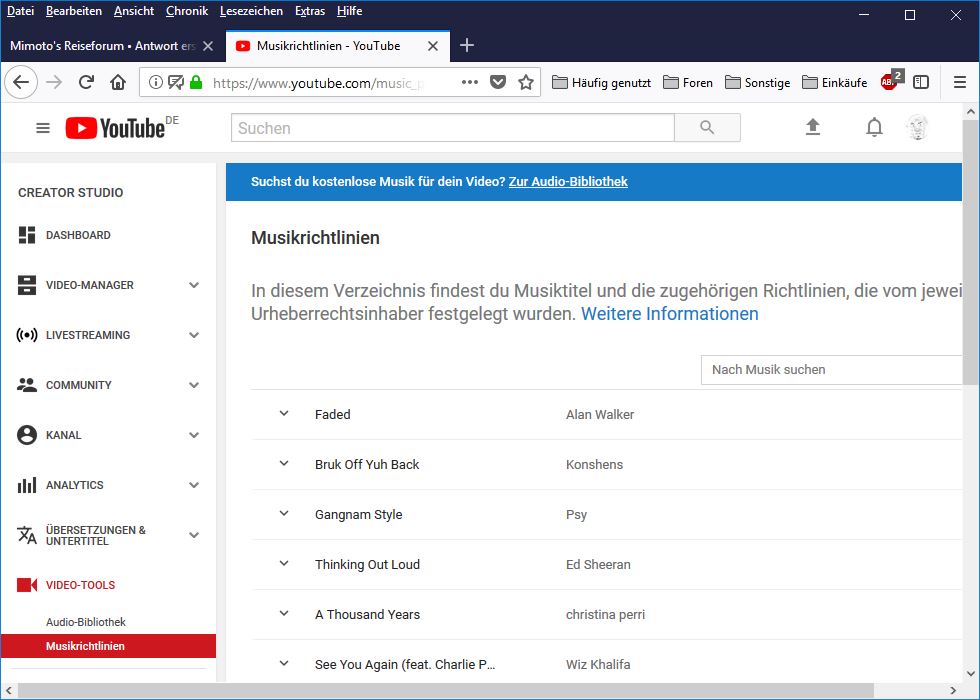Open the notifications bell
Screen dimensions: 980x700
point(874,127)
